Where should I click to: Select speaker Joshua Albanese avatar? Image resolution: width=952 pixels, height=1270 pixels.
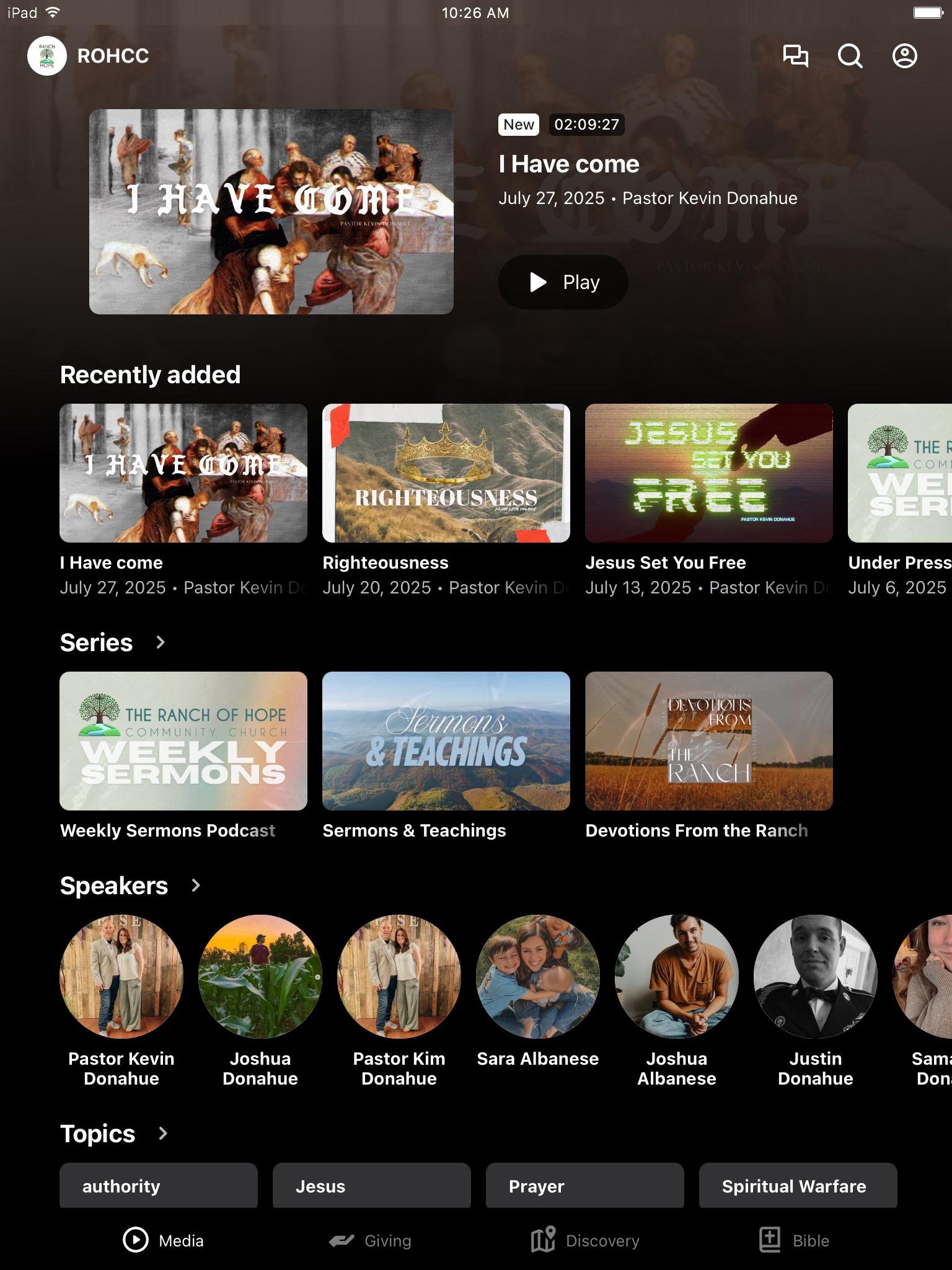[x=677, y=977]
